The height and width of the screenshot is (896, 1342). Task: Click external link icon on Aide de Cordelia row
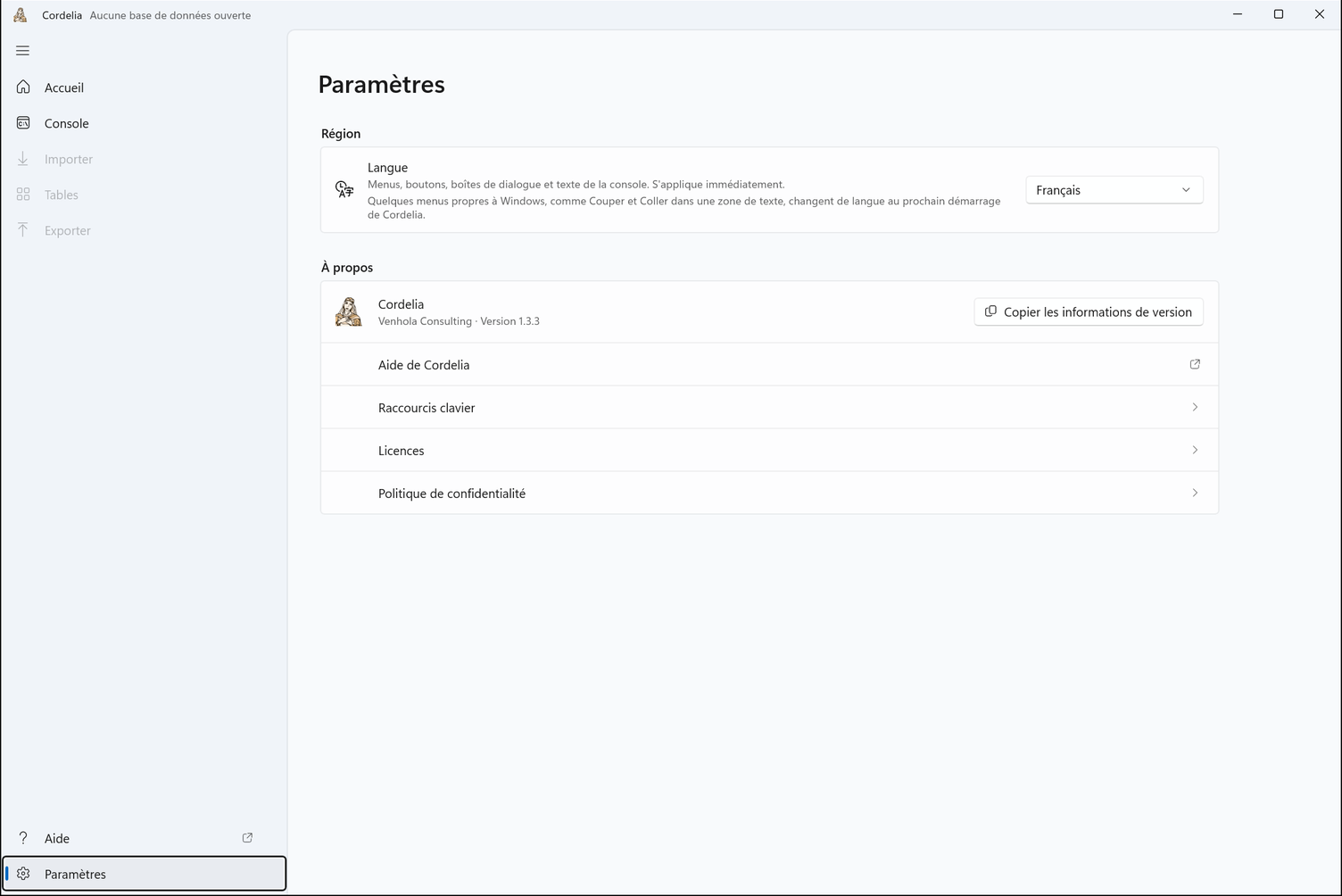(x=1195, y=364)
